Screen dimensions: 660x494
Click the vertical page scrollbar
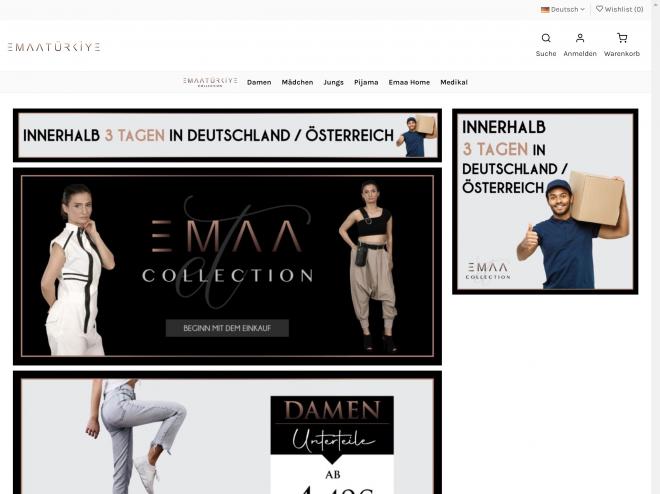point(655,247)
